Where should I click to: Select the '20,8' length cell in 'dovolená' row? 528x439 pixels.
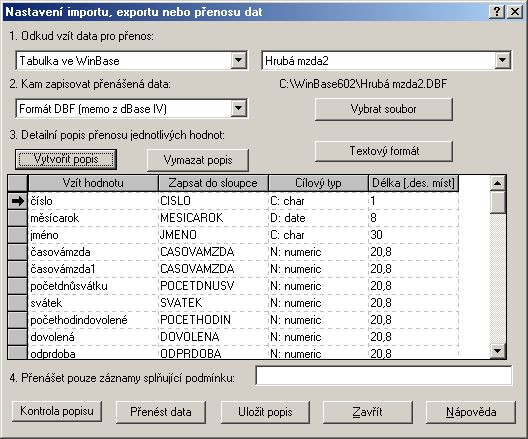click(x=414, y=337)
